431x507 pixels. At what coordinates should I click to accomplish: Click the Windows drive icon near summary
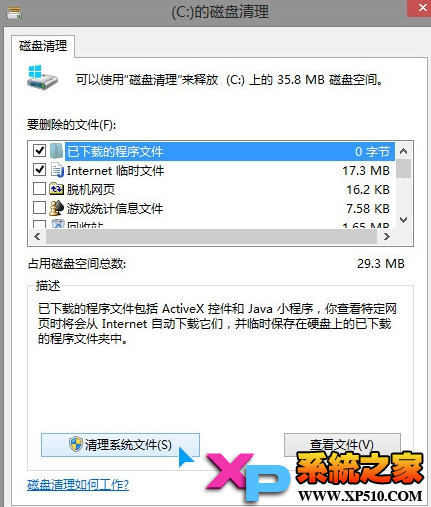point(42,78)
